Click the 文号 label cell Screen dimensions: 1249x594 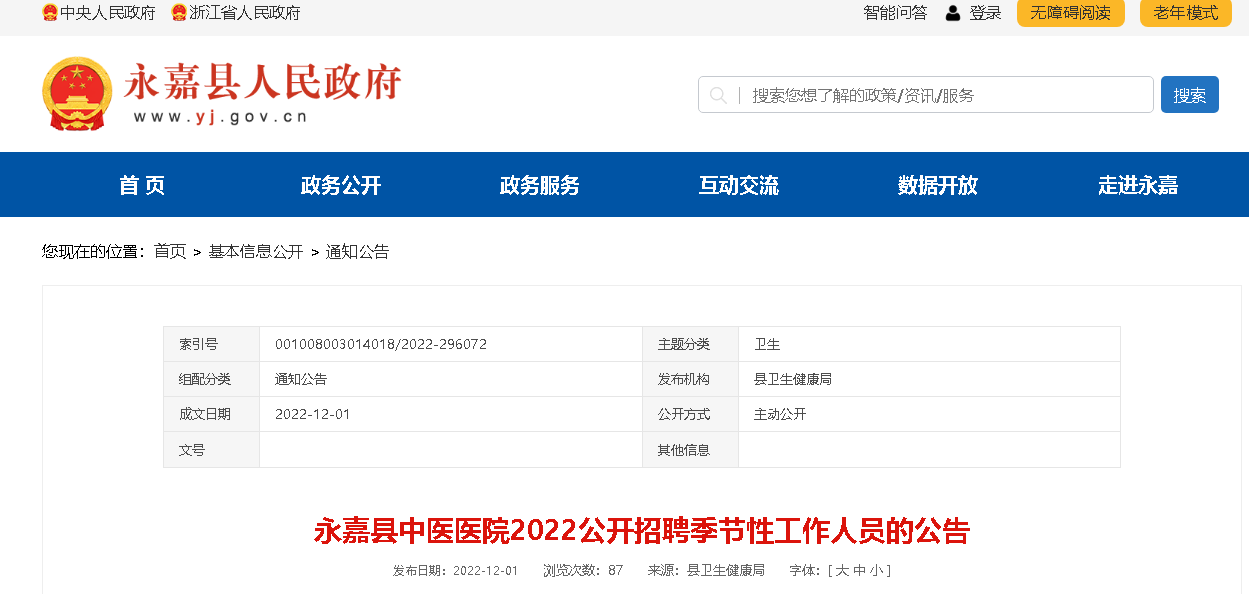[211, 449]
